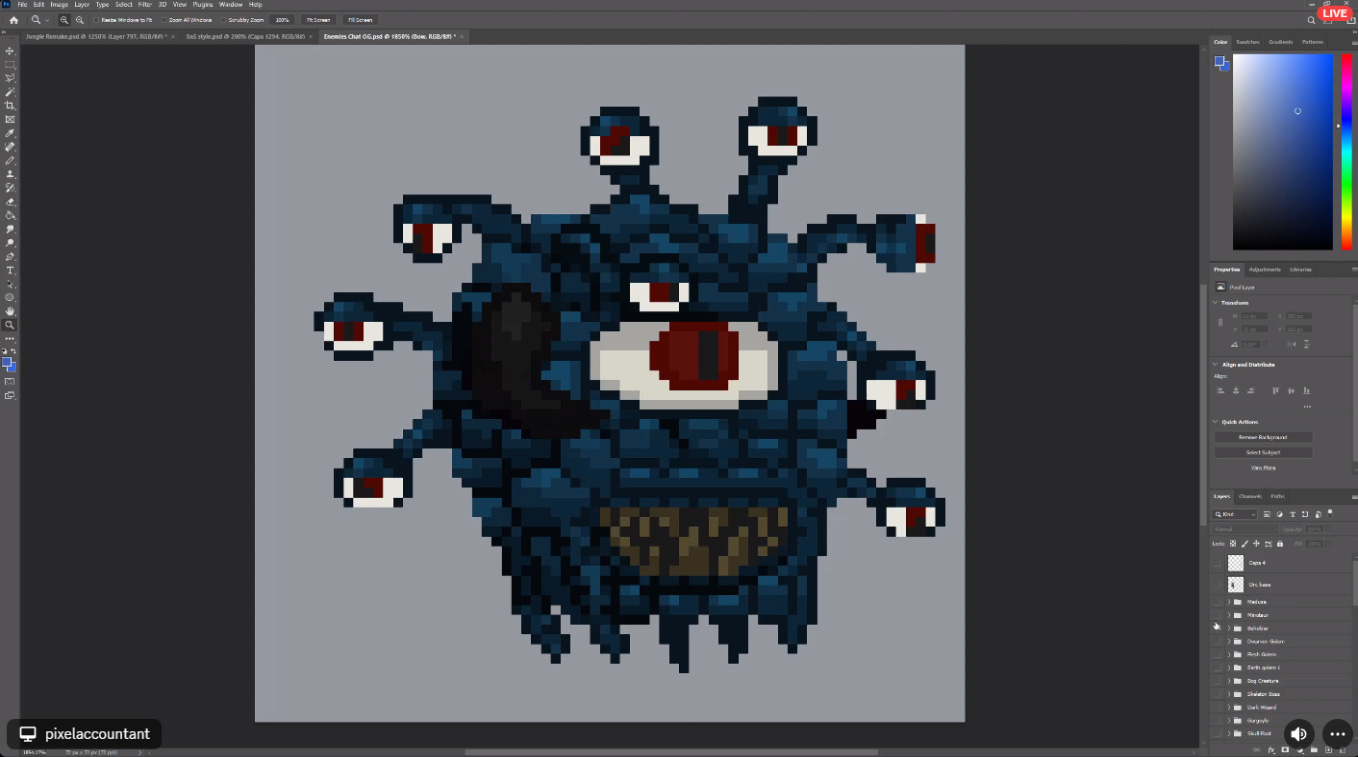Viewport: 1358px width, 757px height.
Task: Show the Dark Wizard group
Action: point(1217,707)
